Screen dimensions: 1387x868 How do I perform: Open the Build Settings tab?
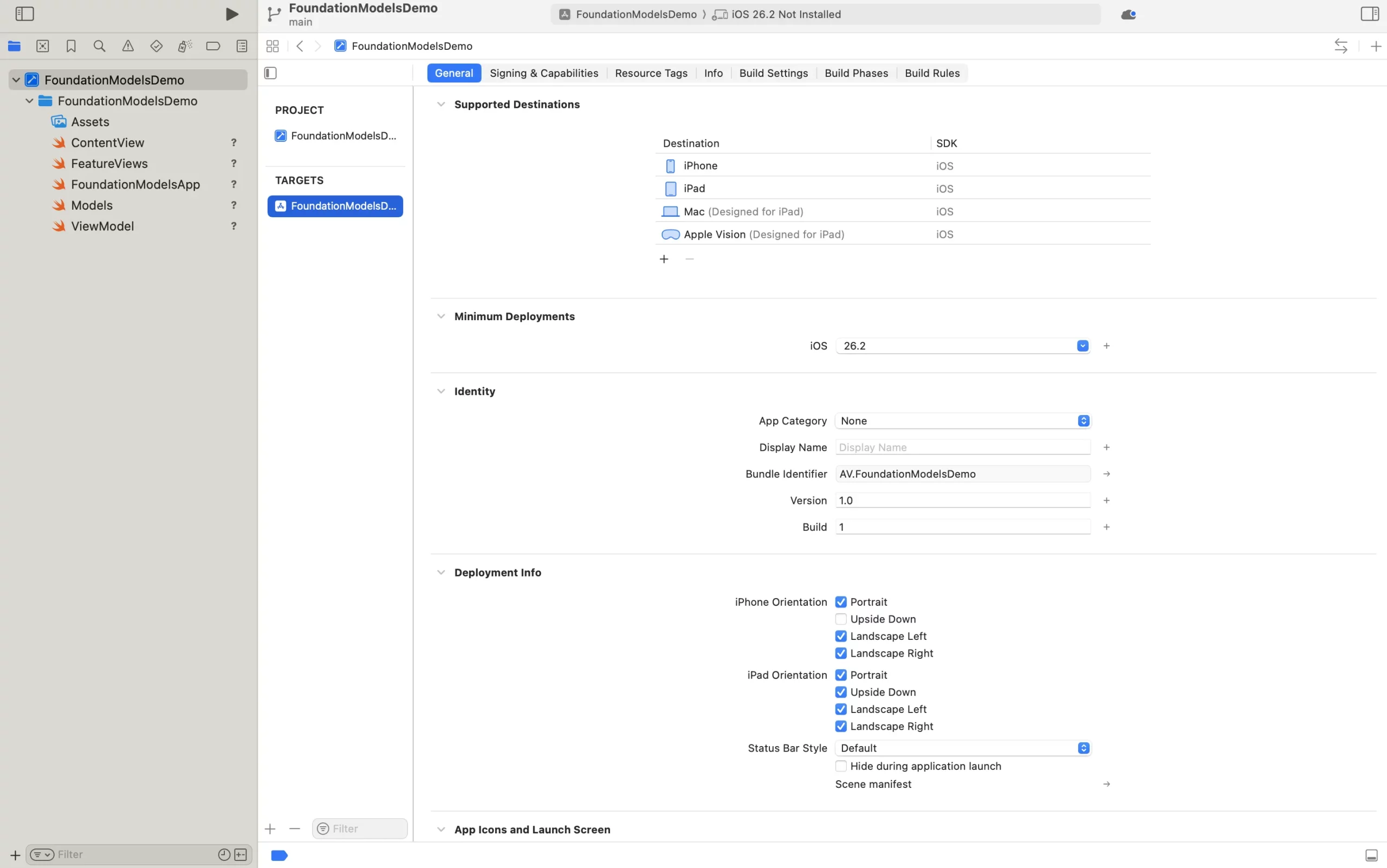[x=773, y=73]
